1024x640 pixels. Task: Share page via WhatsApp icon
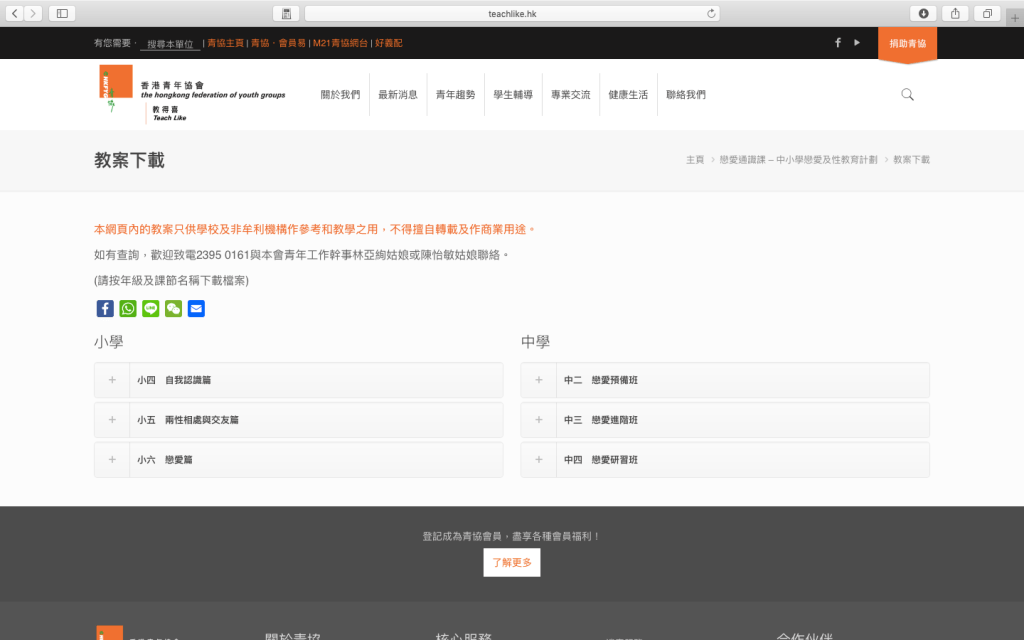[x=128, y=308]
